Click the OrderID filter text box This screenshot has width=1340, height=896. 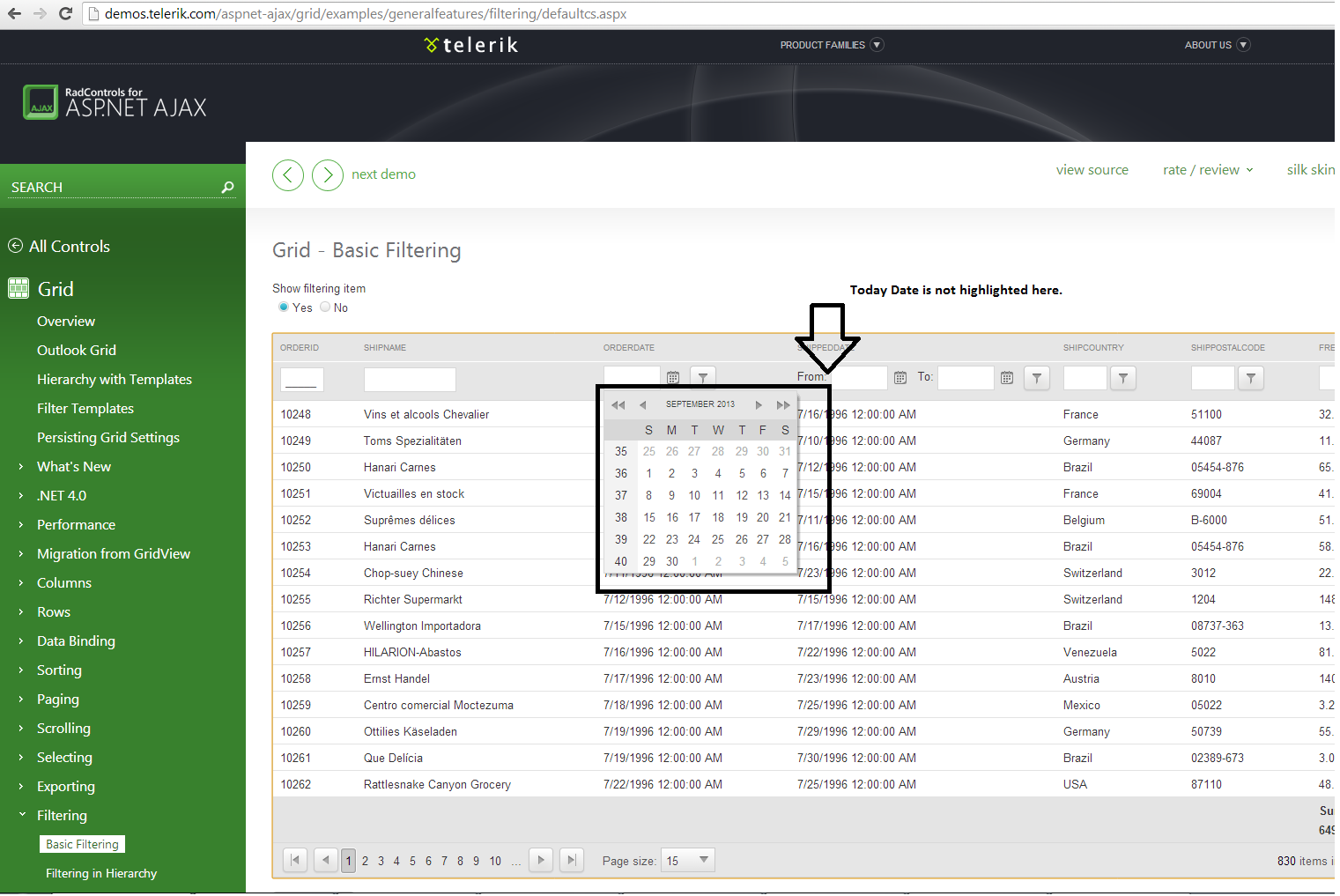(302, 379)
